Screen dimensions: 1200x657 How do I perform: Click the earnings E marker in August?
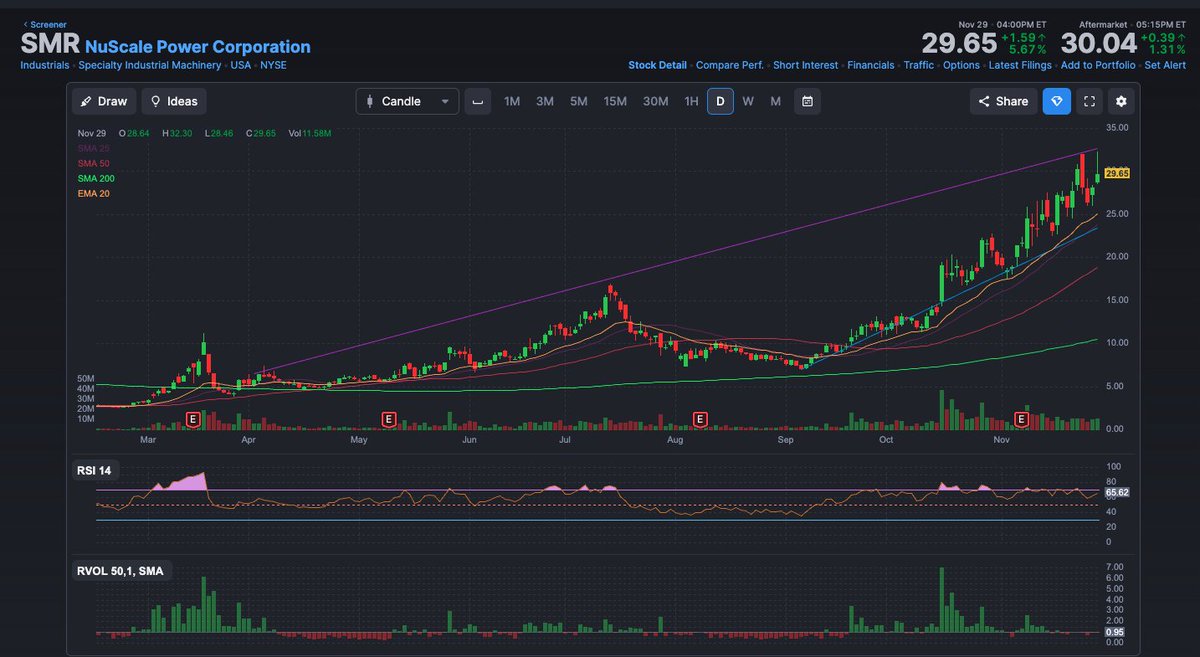[700, 418]
